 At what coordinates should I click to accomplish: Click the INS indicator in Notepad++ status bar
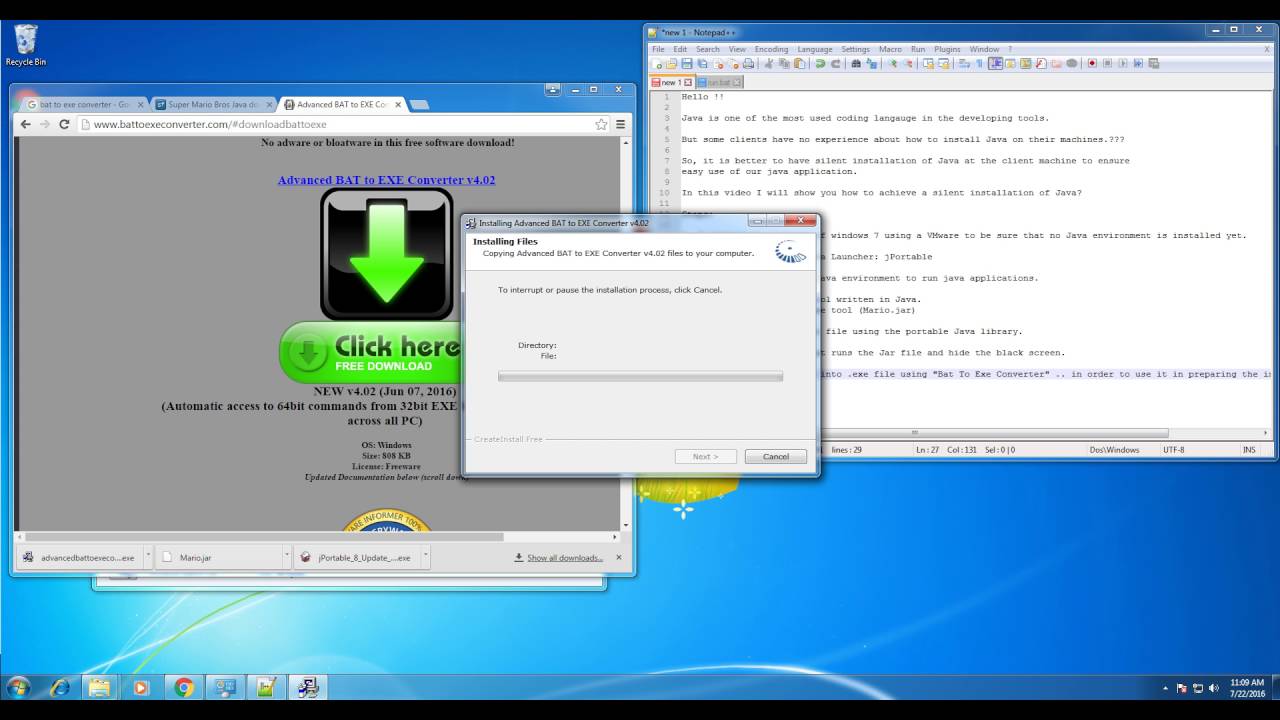(x=1249, y=450)
